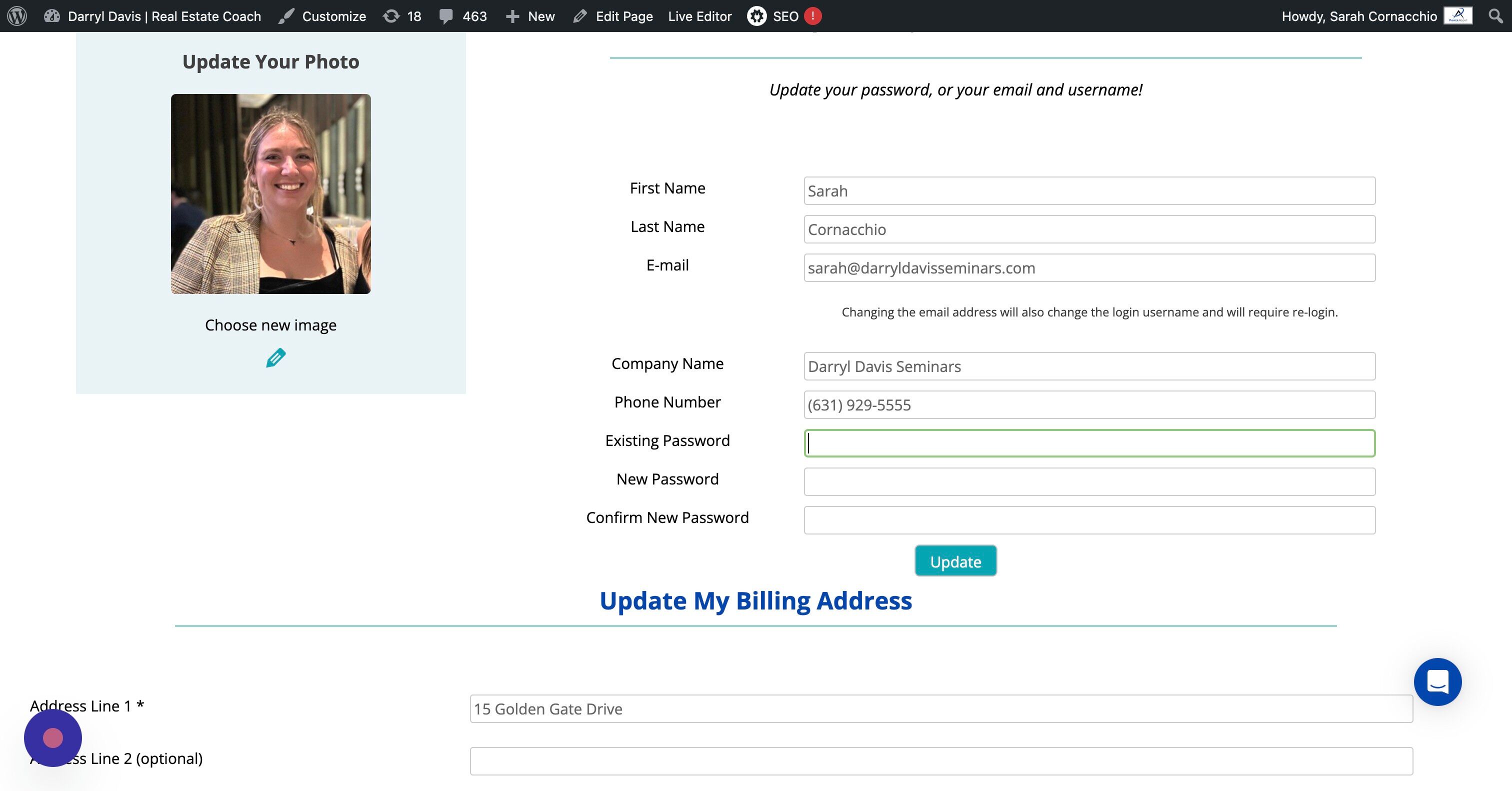
Task: Click the Address Line 2 field
Action: (x=941, y=761)
